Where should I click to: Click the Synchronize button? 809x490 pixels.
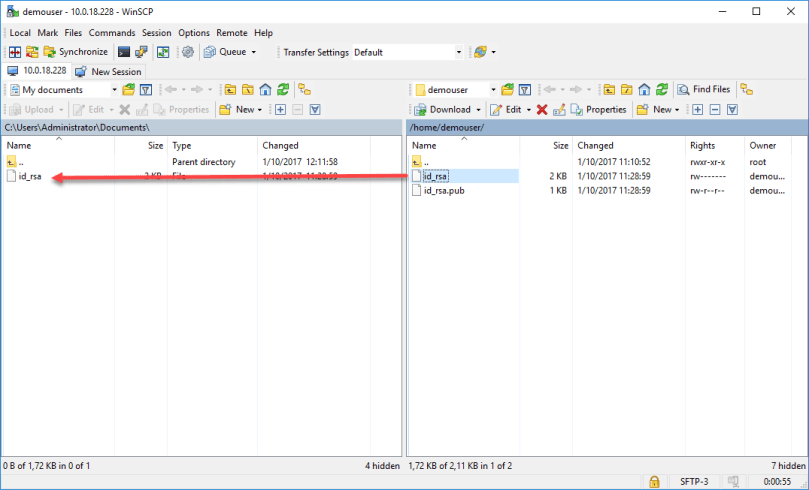click(x=76, y=52)
